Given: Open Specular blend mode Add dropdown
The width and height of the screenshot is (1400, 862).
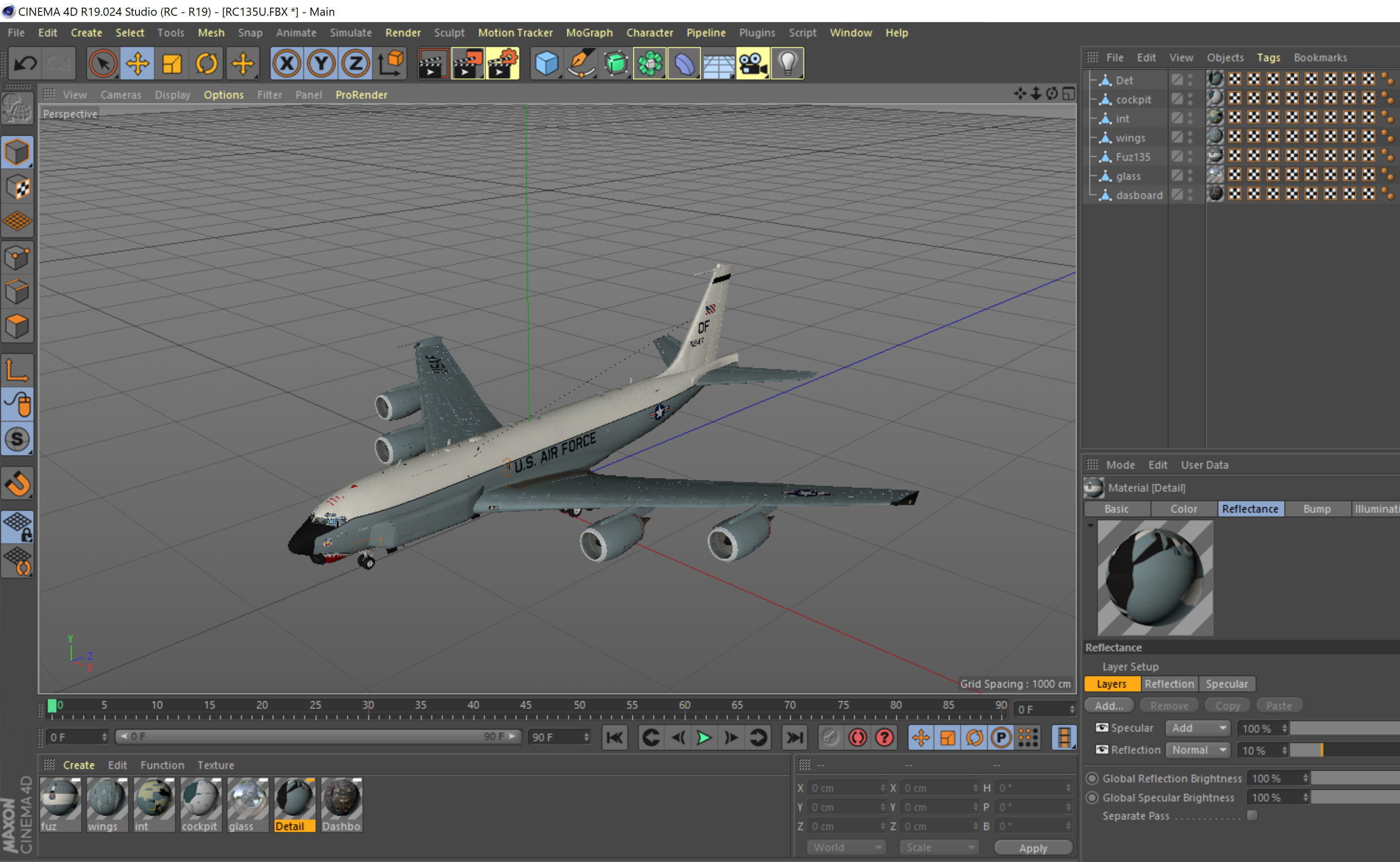Looking at the screenshot, I should coord(1197,728).
